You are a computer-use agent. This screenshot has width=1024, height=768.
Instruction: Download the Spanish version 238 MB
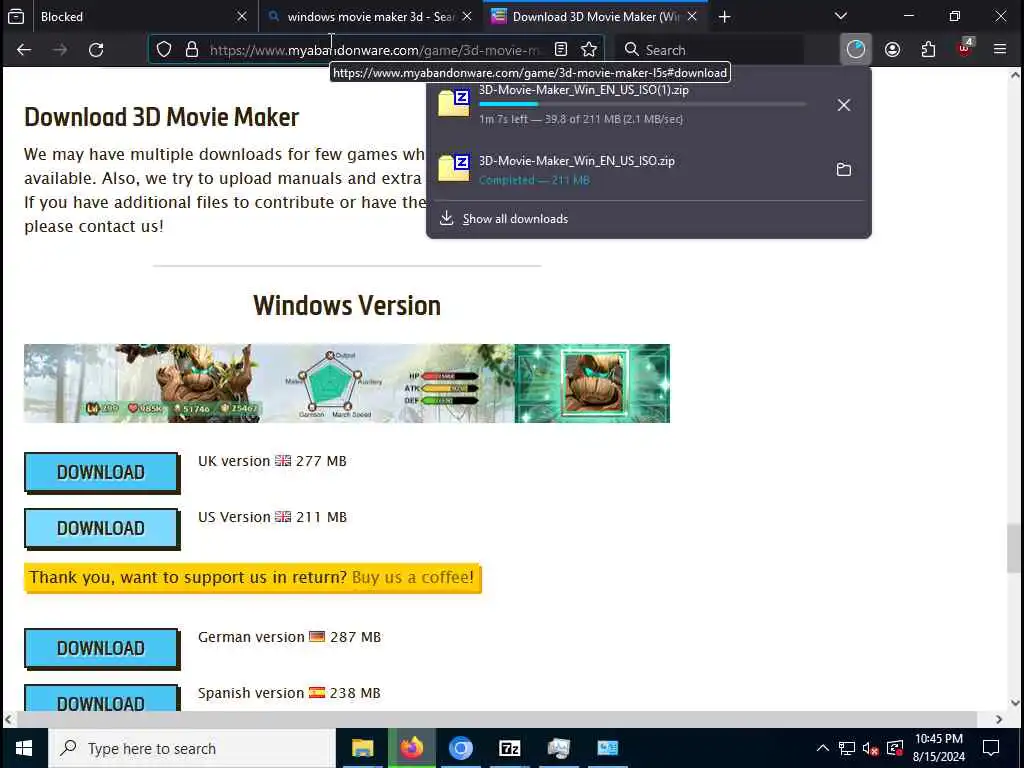(101, 699)
